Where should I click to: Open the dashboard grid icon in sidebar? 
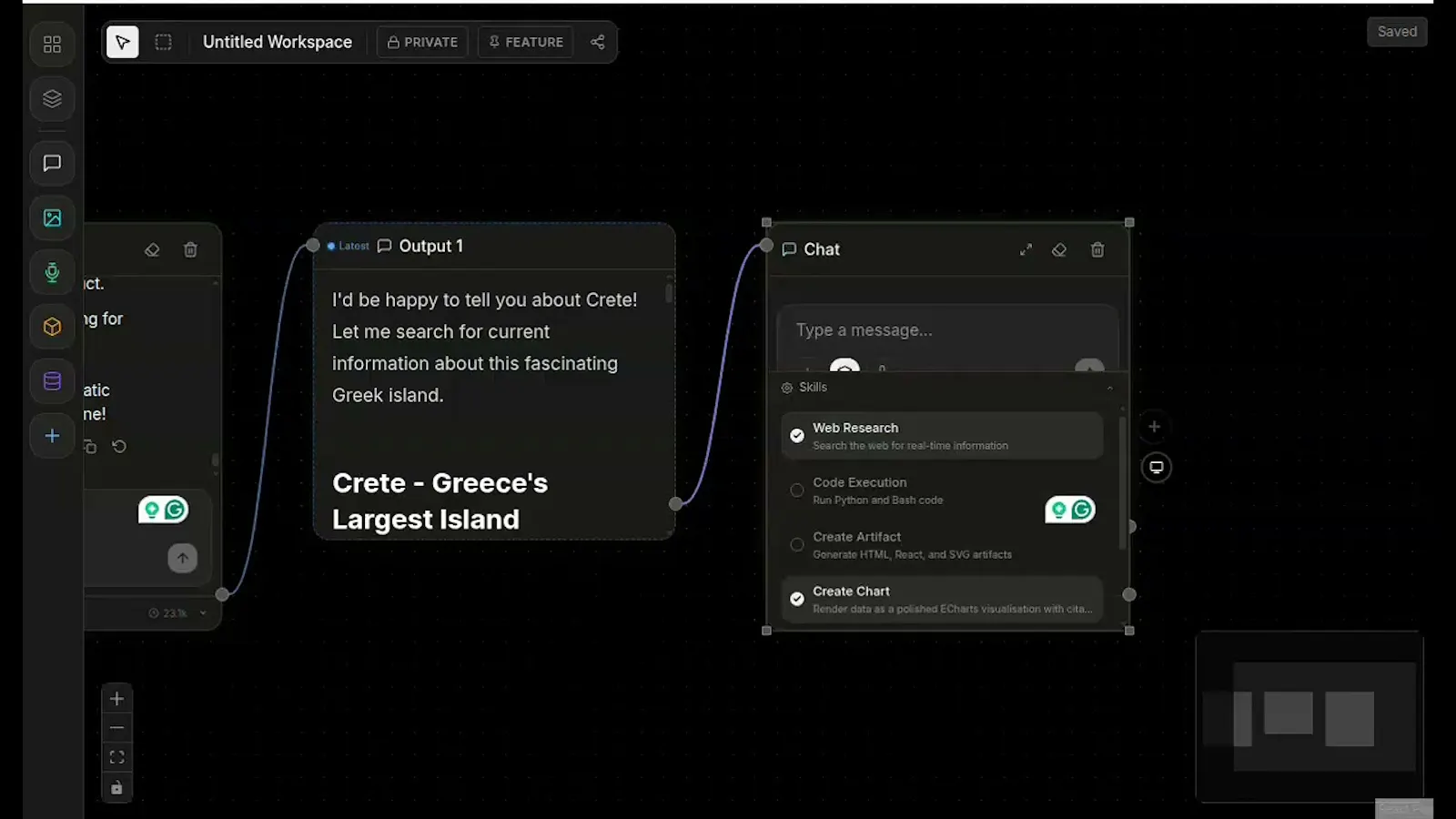click(x=52, y=44)
